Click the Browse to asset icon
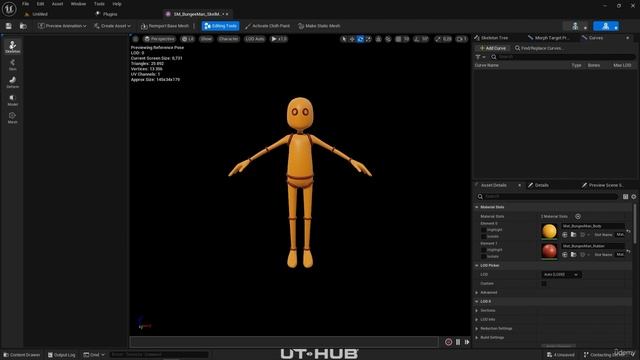This screenshot has width=640, height=360. pyautogui.click(x=23, y=26)
